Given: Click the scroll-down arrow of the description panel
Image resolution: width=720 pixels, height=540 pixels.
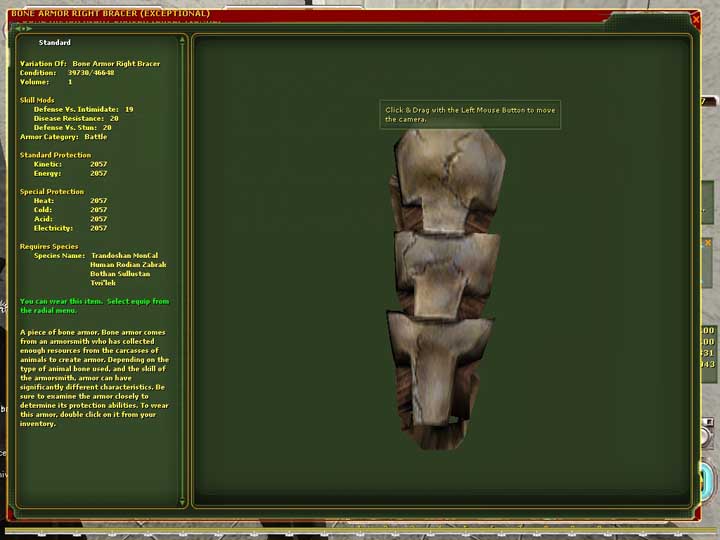Looking at the screenshot, I should (x=182, y=502).
